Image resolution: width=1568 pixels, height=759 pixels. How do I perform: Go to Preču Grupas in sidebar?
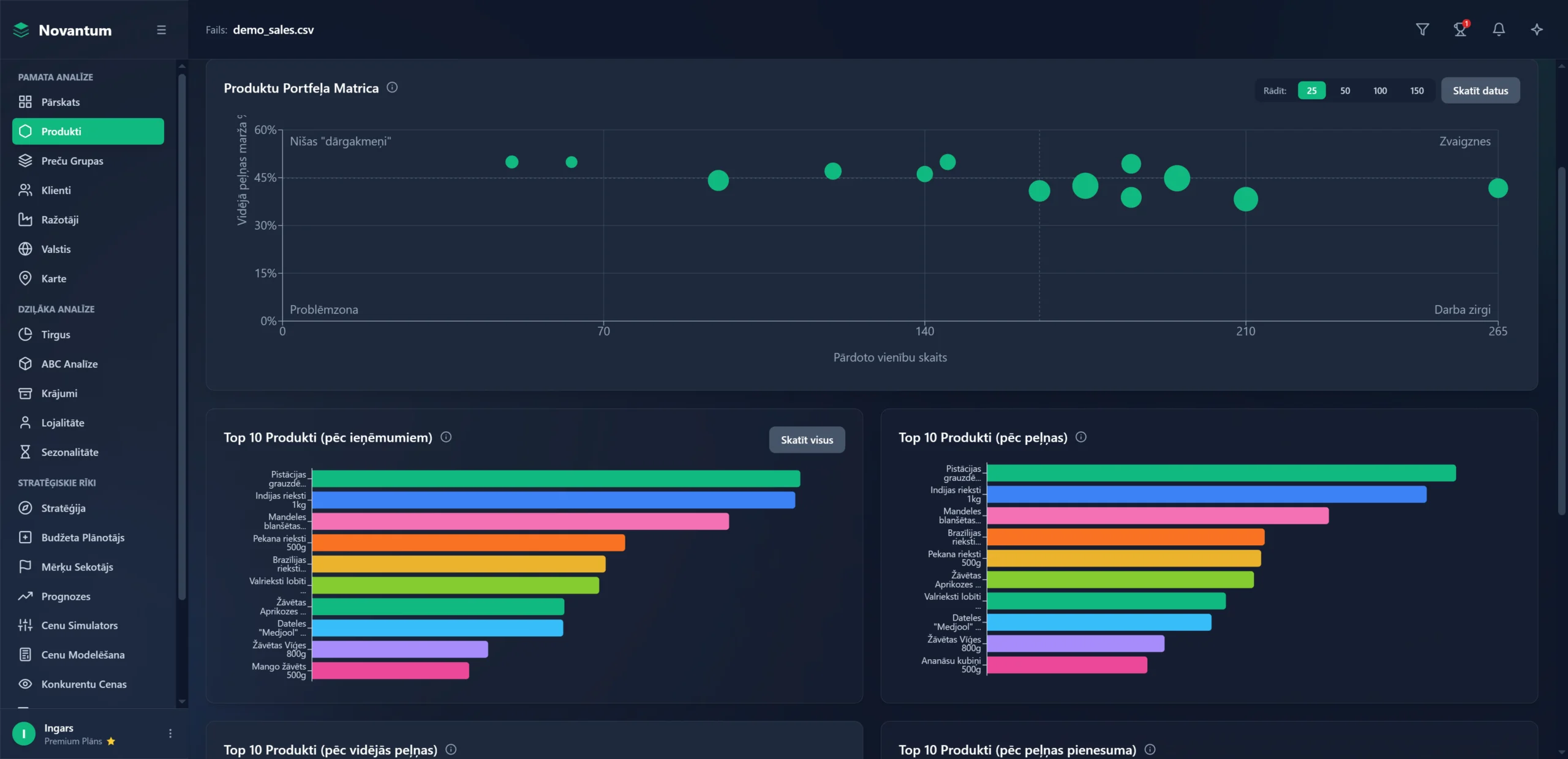click(x=72, y=161)
